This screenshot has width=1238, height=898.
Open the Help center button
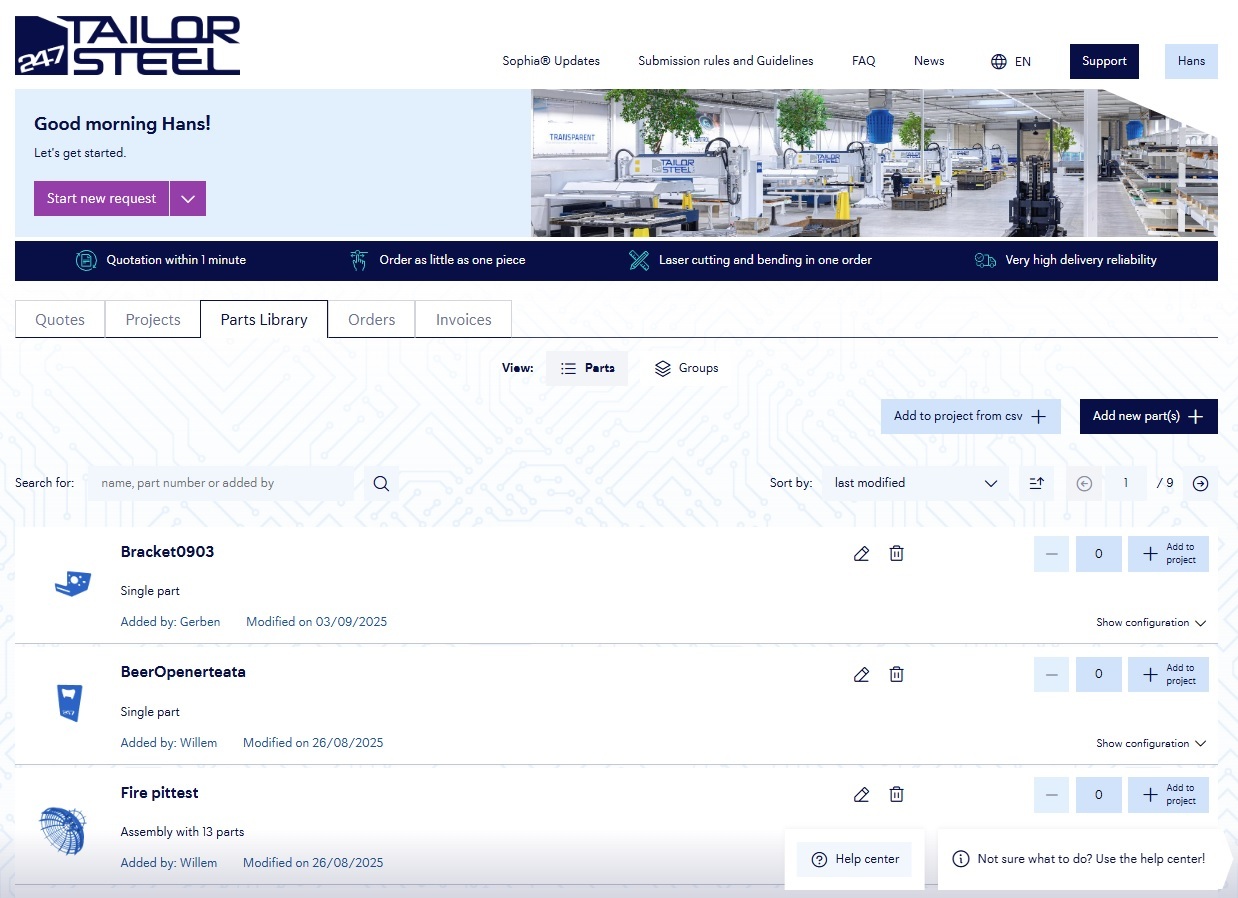click(x=855, y=859)
